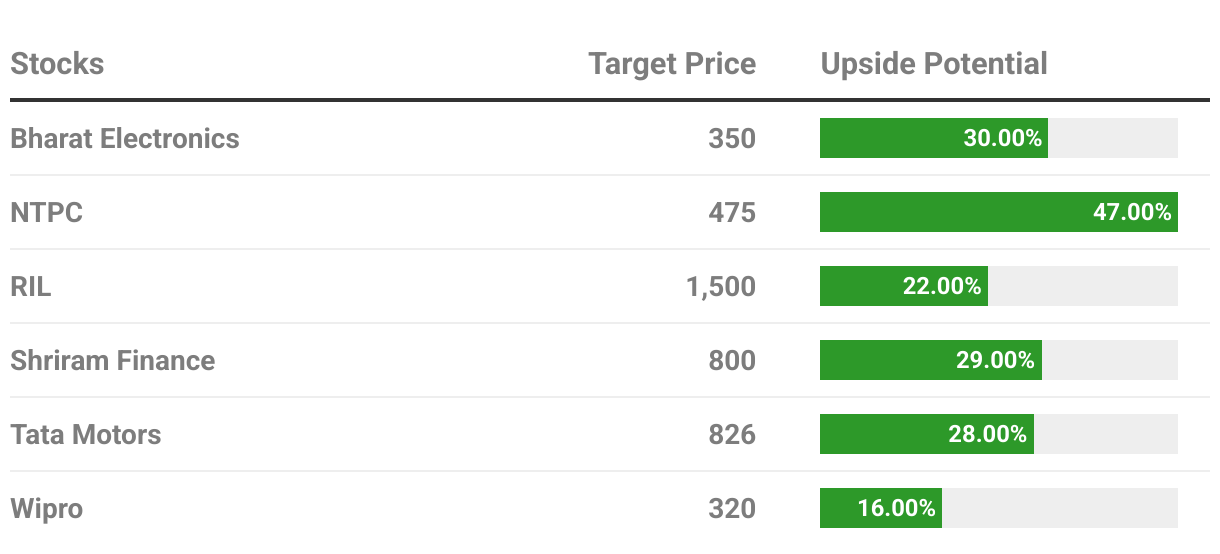The image size is (1220, 554).
Task: Select the 826 target price cell
Action: [732, 434]
